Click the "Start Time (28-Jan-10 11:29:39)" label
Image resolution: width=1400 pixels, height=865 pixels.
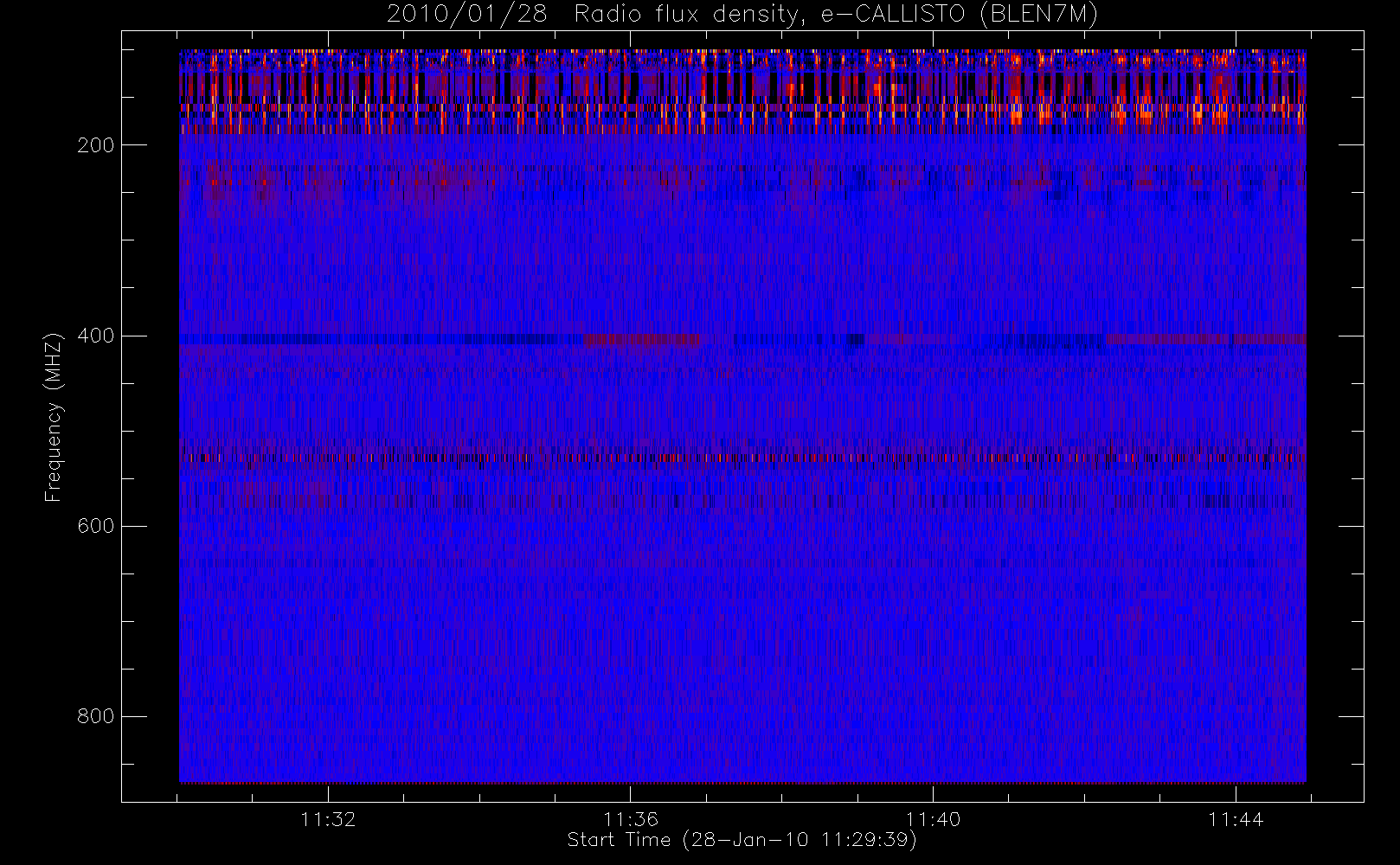742,839
